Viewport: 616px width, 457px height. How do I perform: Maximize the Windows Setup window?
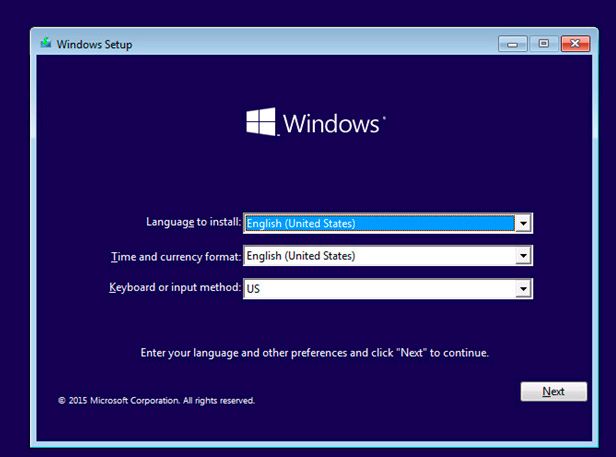click(544, 44)
